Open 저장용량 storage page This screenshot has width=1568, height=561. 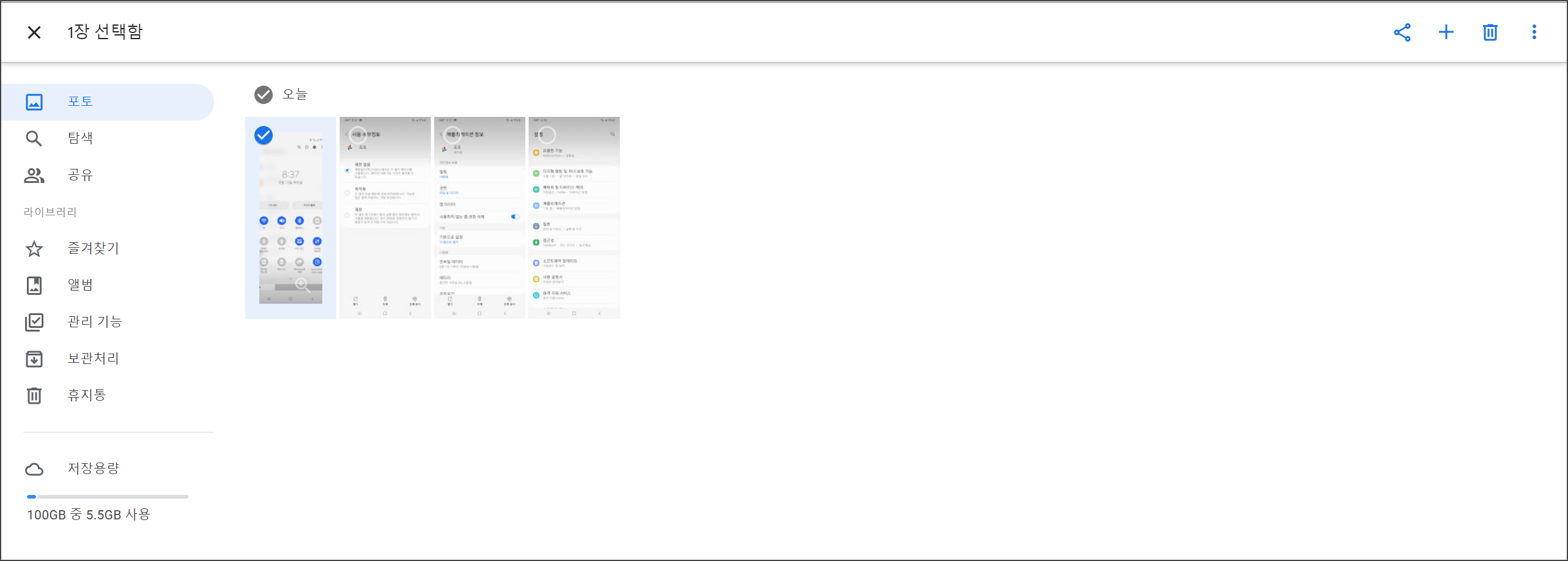[x=108, y=469]
